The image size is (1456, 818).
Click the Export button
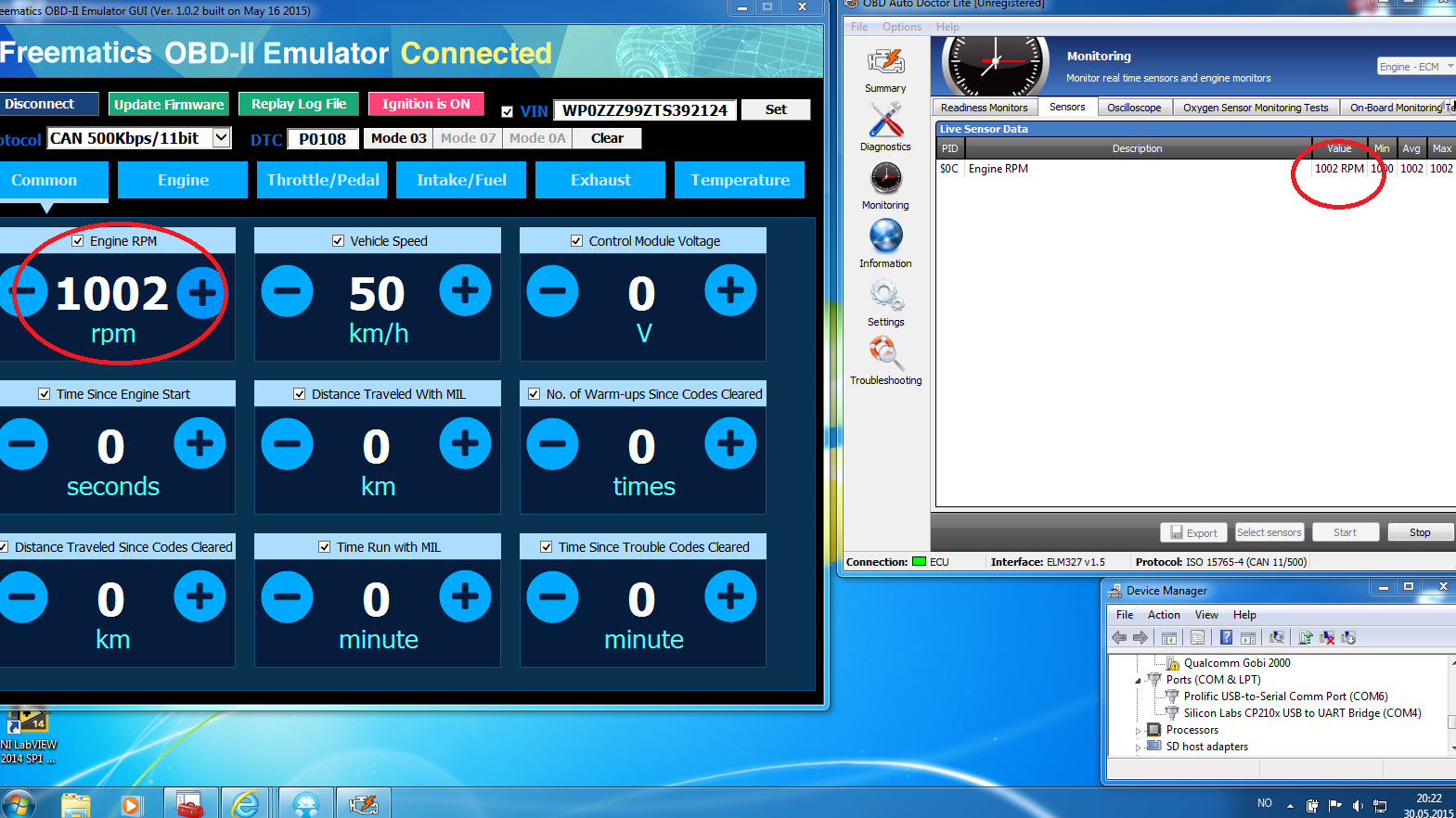[x=1193, y=532]
